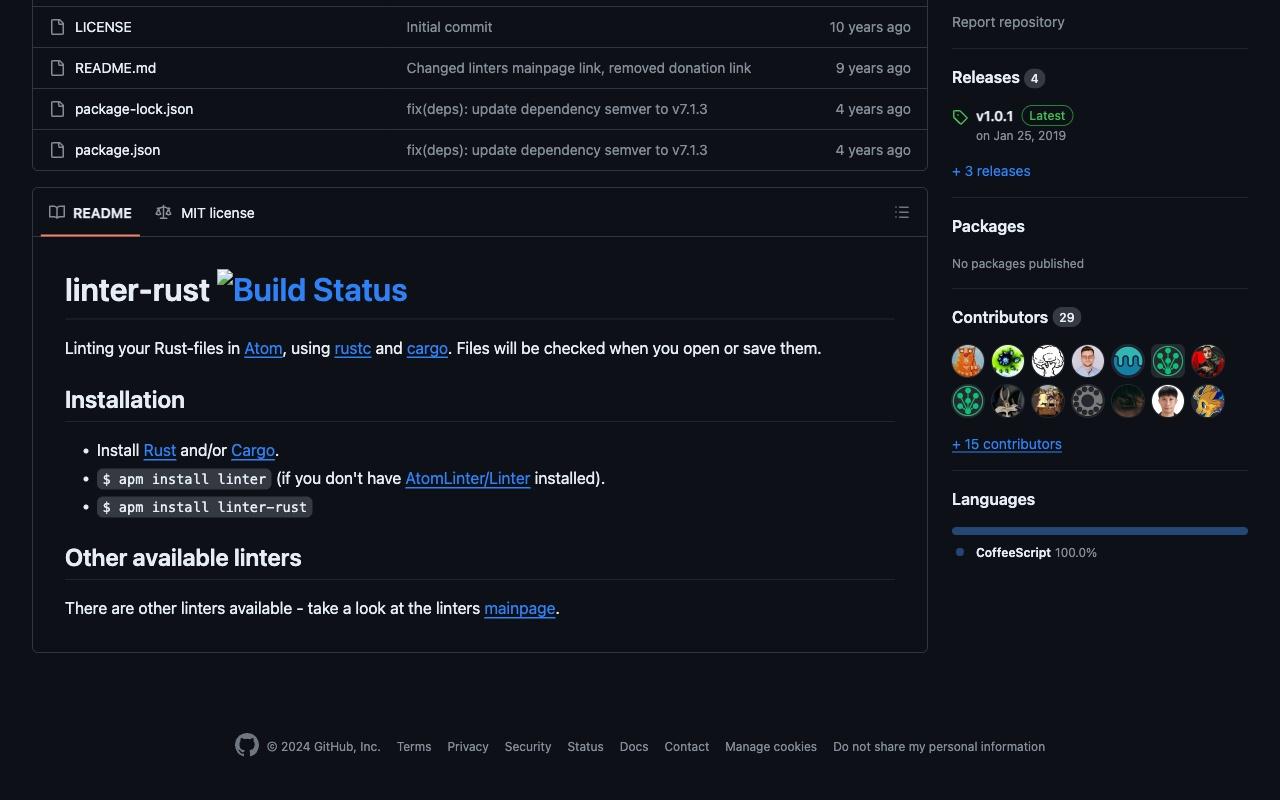Viewport: 1280px width, 800px height.
Task: Open the man-with-glasses contributor avatar
Action: (1088, 361)
